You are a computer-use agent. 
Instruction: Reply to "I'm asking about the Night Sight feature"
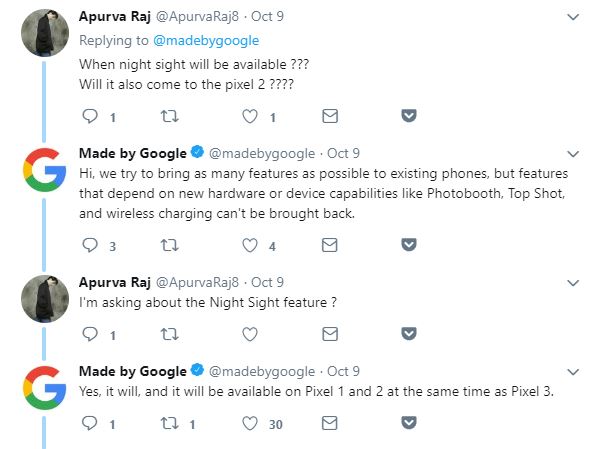coord(90,335)
